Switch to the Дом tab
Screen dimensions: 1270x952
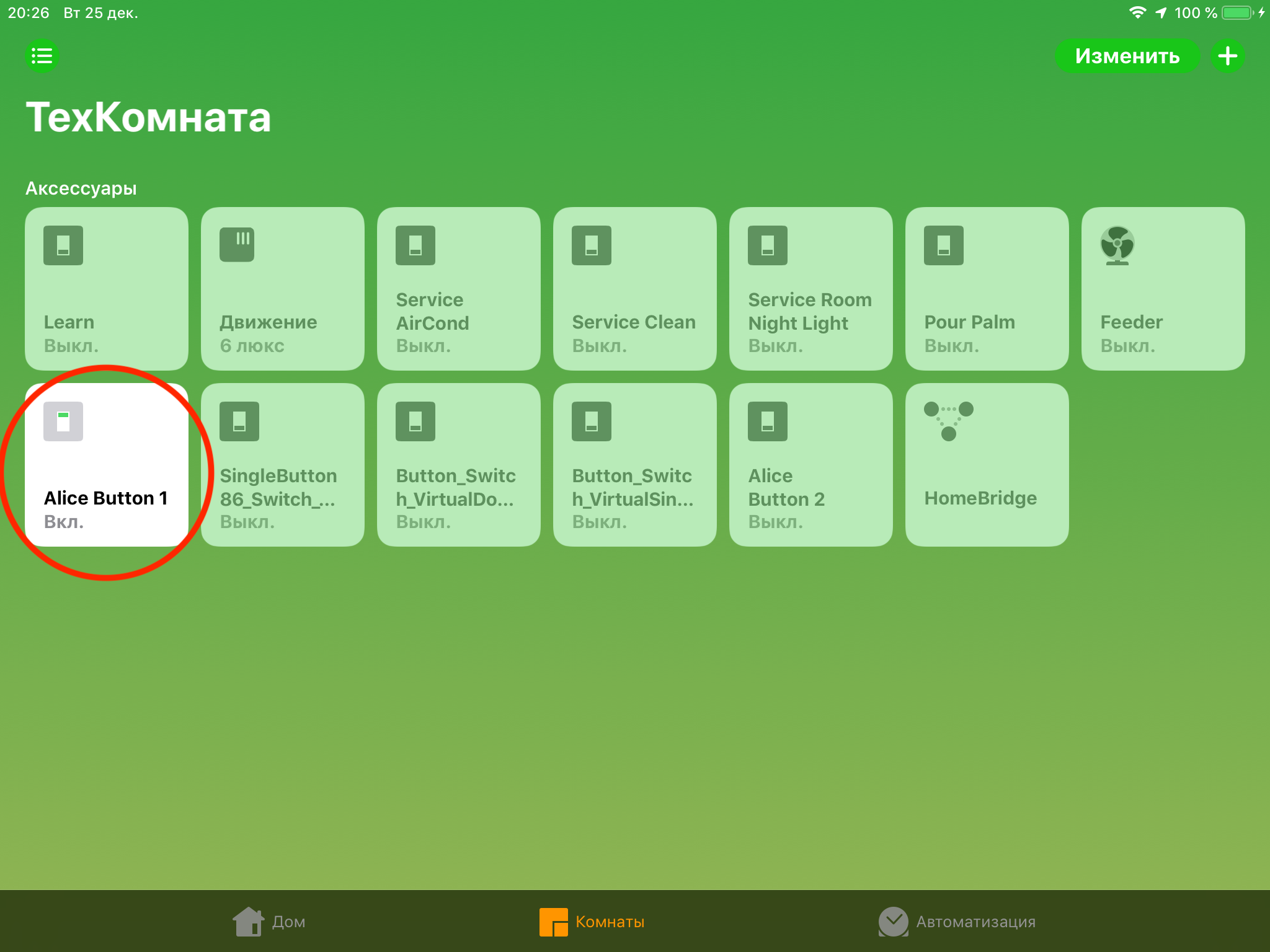click(x=269, y=922)
